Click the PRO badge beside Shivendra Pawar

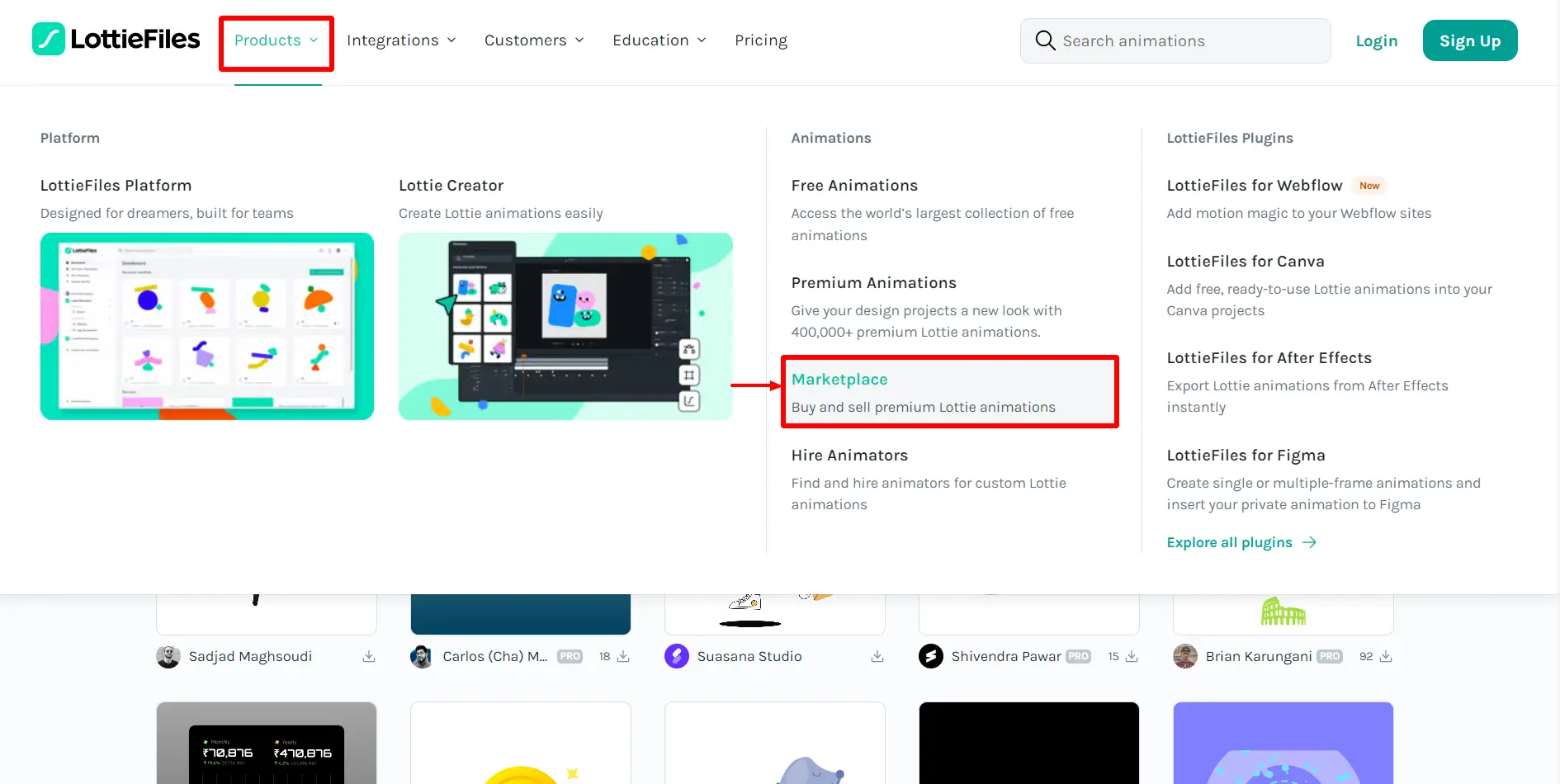pyautogui.click(x=1078, y=656)
